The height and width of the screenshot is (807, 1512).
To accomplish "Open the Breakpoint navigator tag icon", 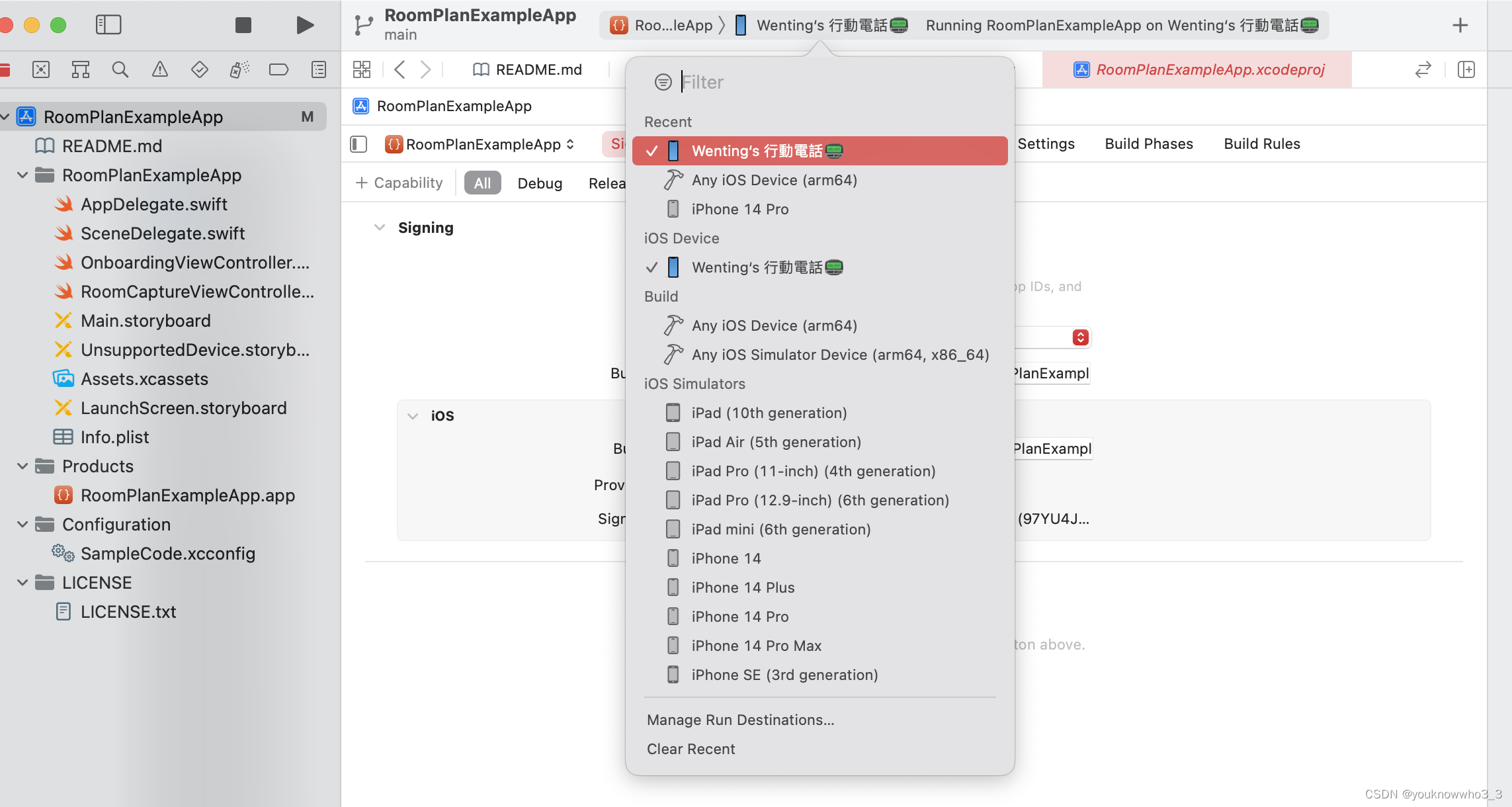I will click(278, 69).
